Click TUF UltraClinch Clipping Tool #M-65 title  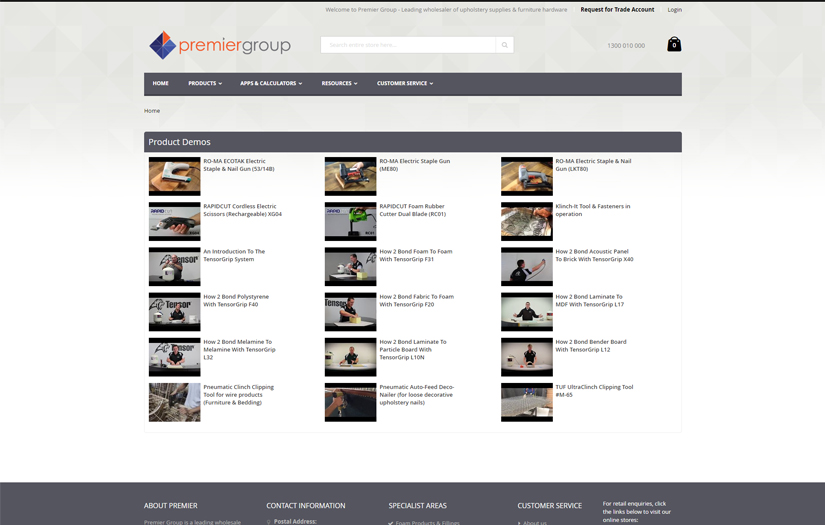pyautogui.click(x=595, y=391)
